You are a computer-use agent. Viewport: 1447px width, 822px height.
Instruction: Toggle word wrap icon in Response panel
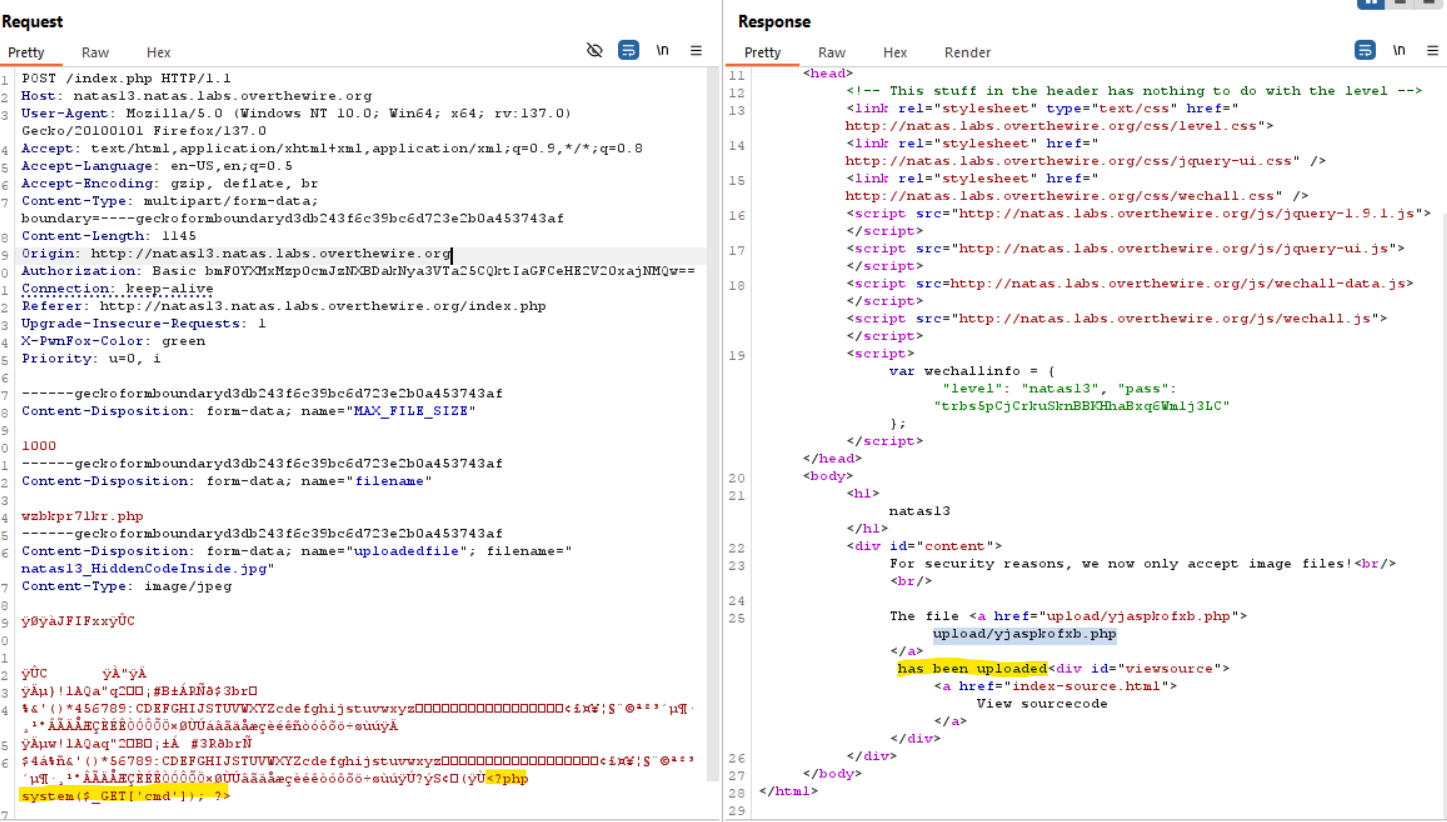(1365, 50)
